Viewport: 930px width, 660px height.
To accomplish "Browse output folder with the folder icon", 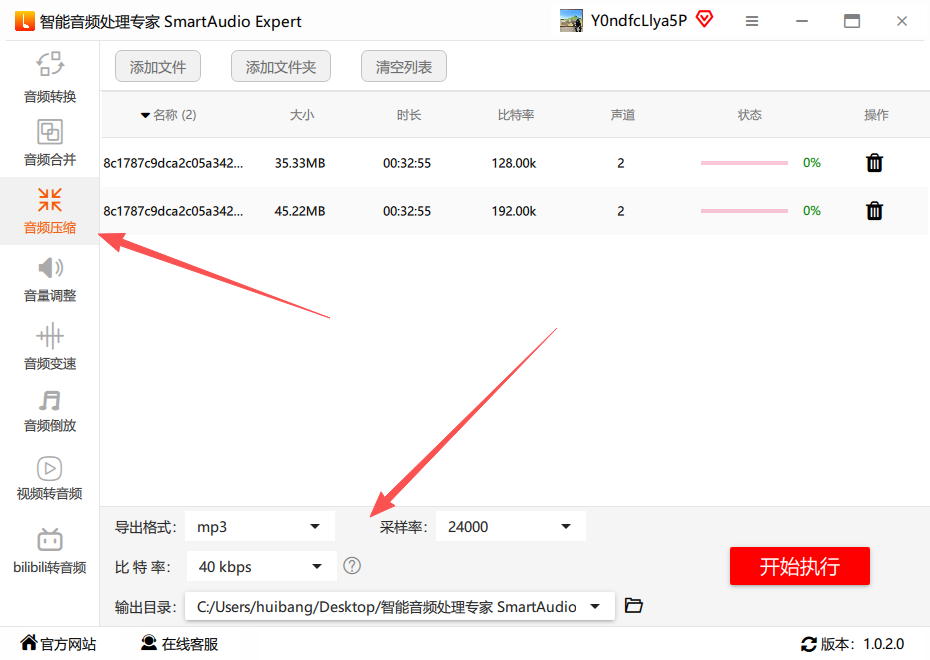I will [633, 605].
